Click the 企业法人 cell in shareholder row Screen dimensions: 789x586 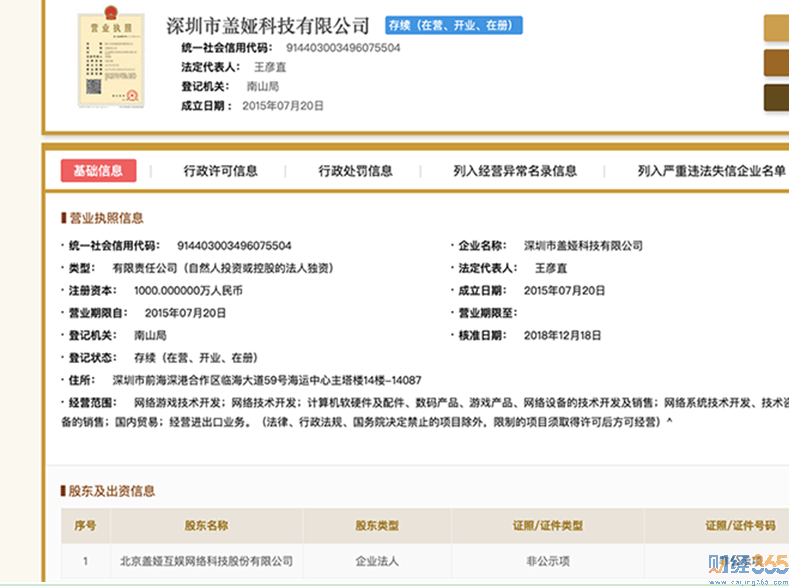pyautogui.click(x=377, y=561)
